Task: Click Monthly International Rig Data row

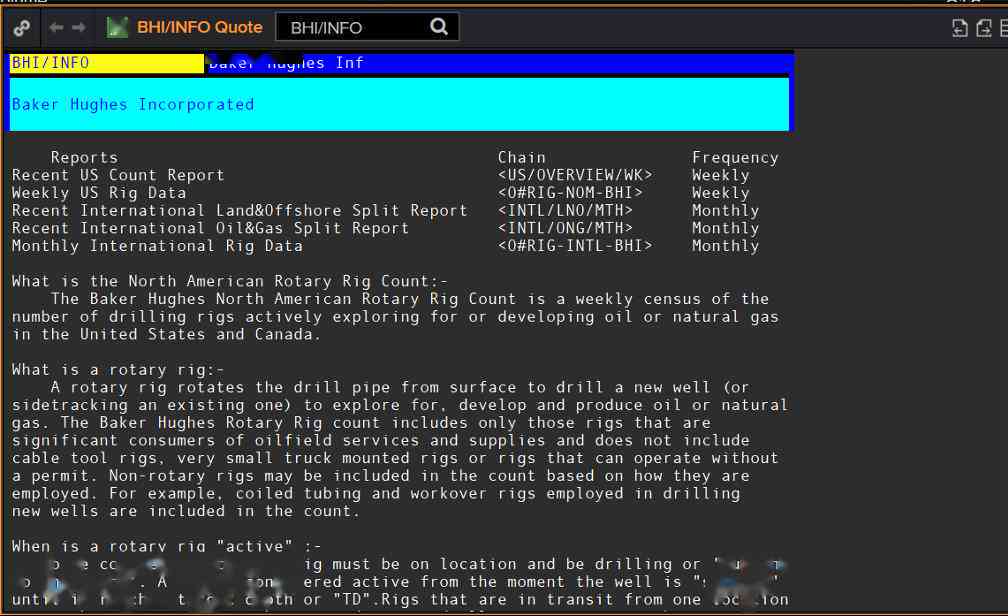Action: coord(158,246)
